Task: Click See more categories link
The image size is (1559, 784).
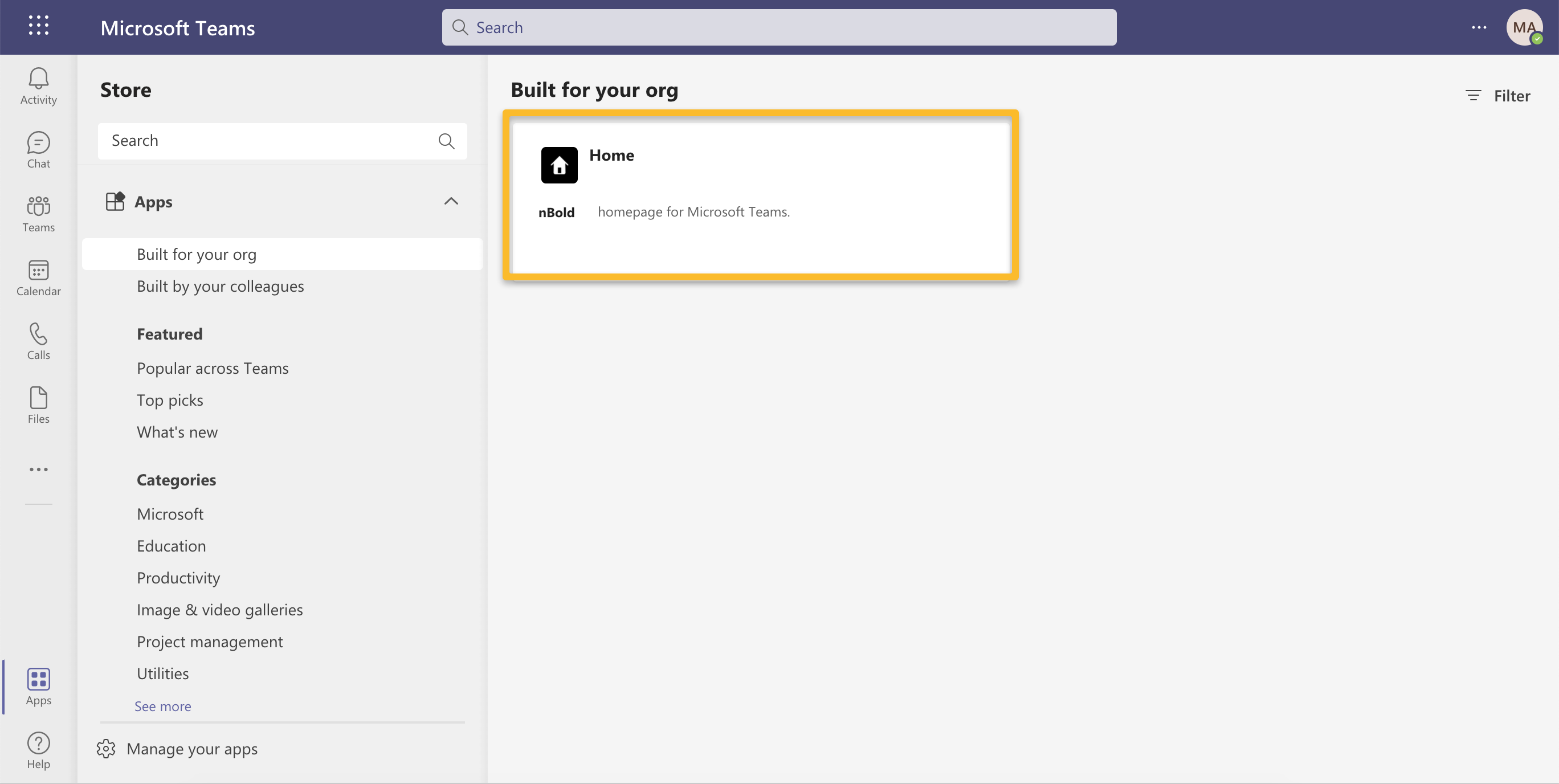Action: tap(162, 706)
